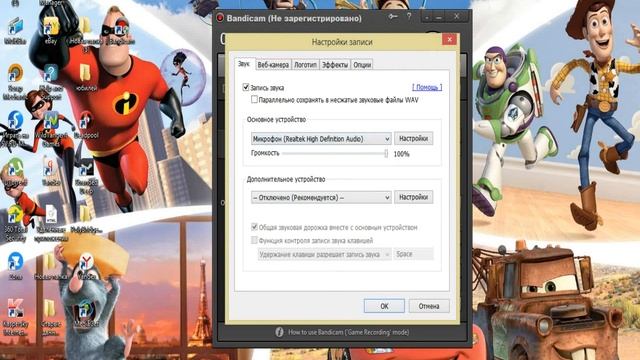Open the Опции tab
The height and width of the screenshot is (360, 640).
[362, 65]
